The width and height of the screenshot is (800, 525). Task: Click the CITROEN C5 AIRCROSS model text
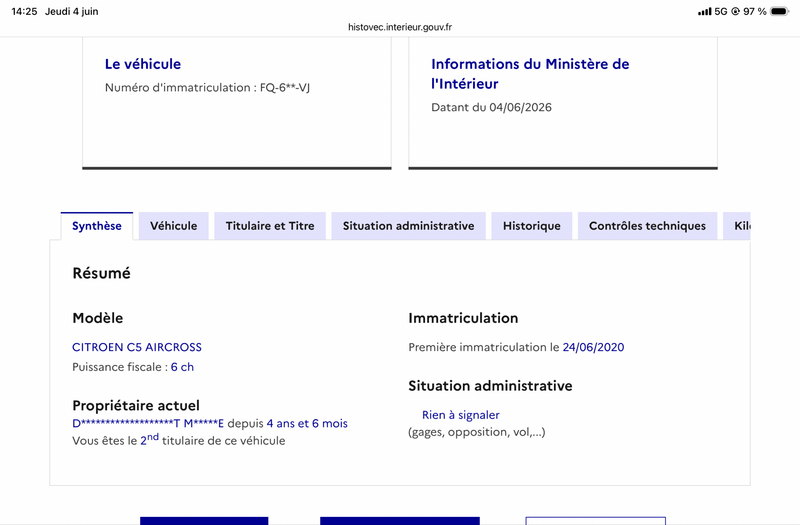tap(137, 347)
